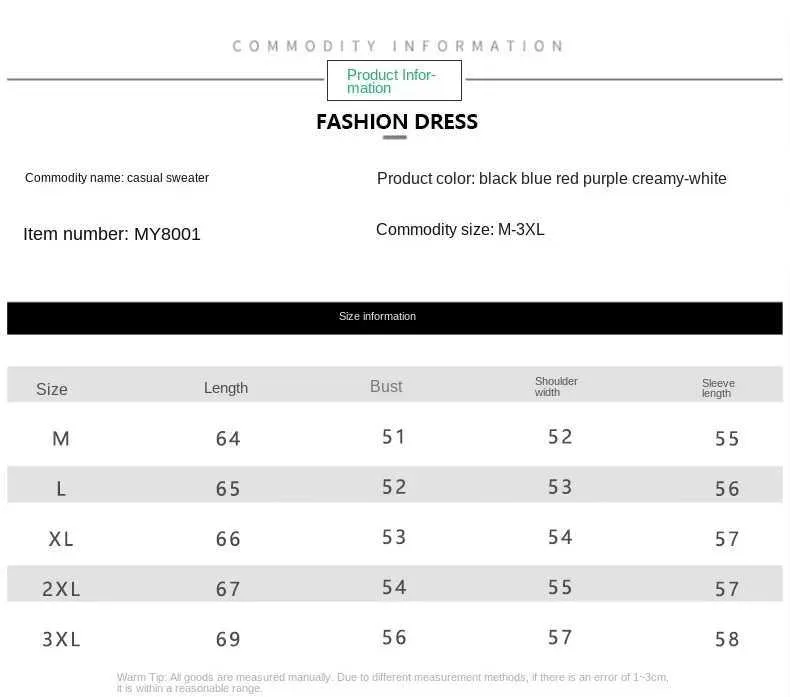This screenshot has height=697, width=790.
Task: Click the Warm Tip note at the bottom
Action: 392,682
